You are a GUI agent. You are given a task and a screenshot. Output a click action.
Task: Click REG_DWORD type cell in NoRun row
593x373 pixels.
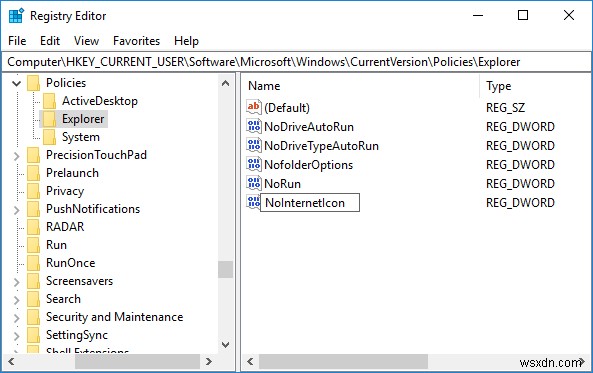[520, 184]
